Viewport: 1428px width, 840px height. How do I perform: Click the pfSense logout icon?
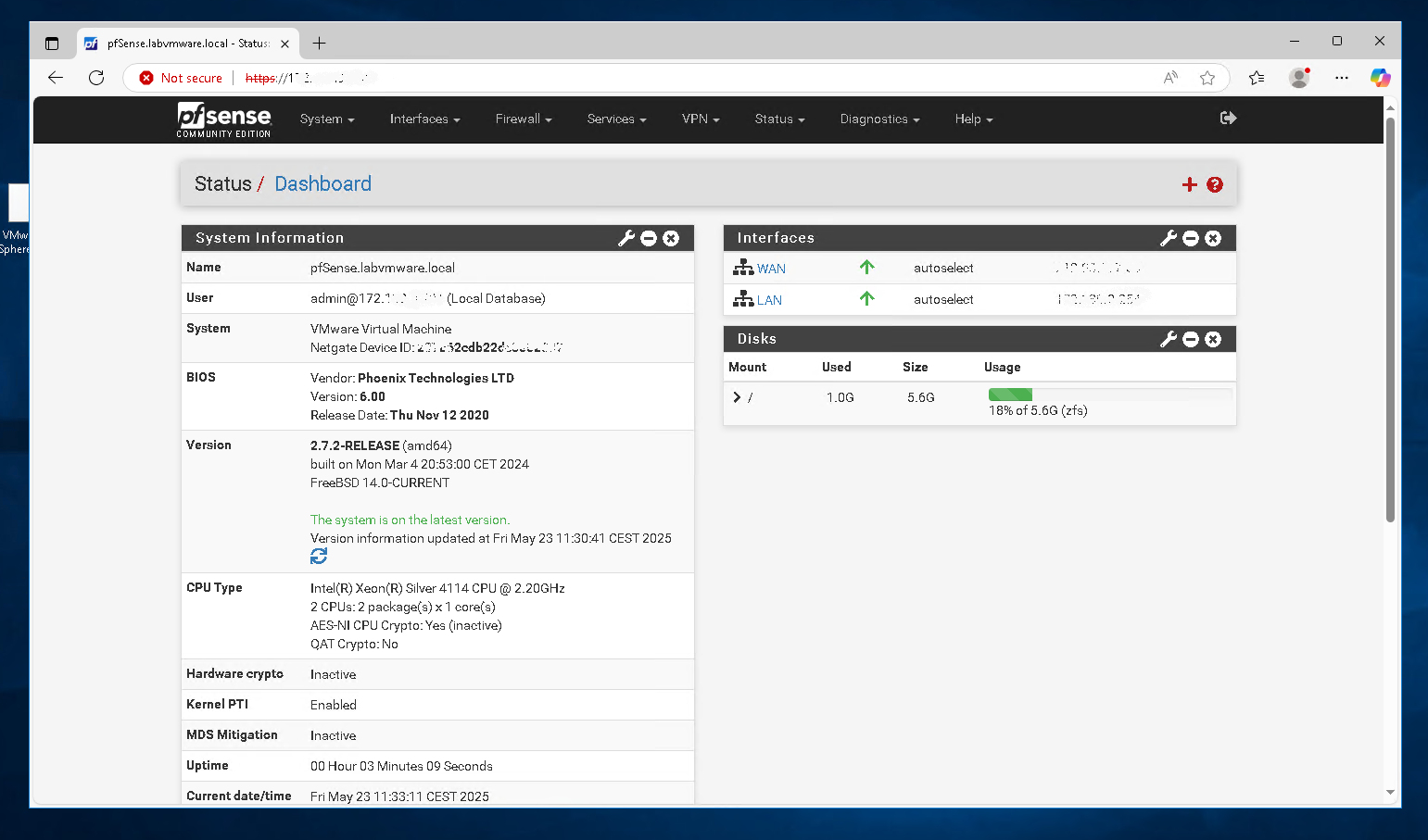1229,118
